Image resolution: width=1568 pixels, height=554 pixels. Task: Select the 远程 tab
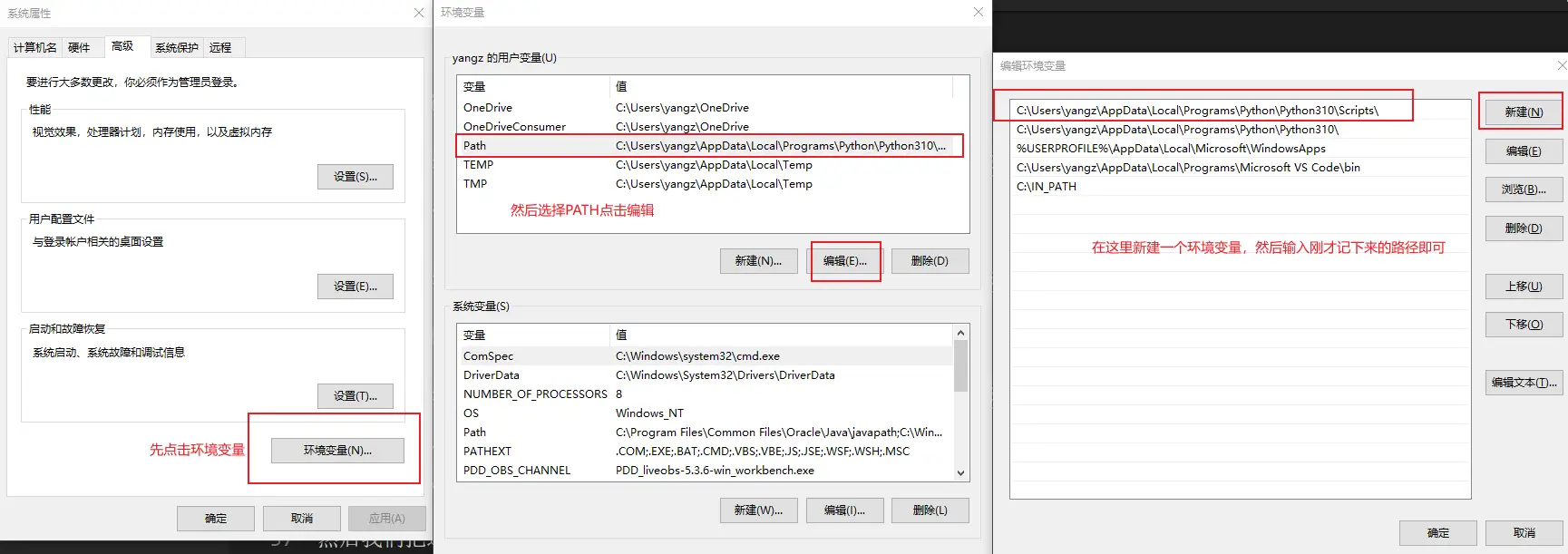pyautogui.click(x=220, y=47)
